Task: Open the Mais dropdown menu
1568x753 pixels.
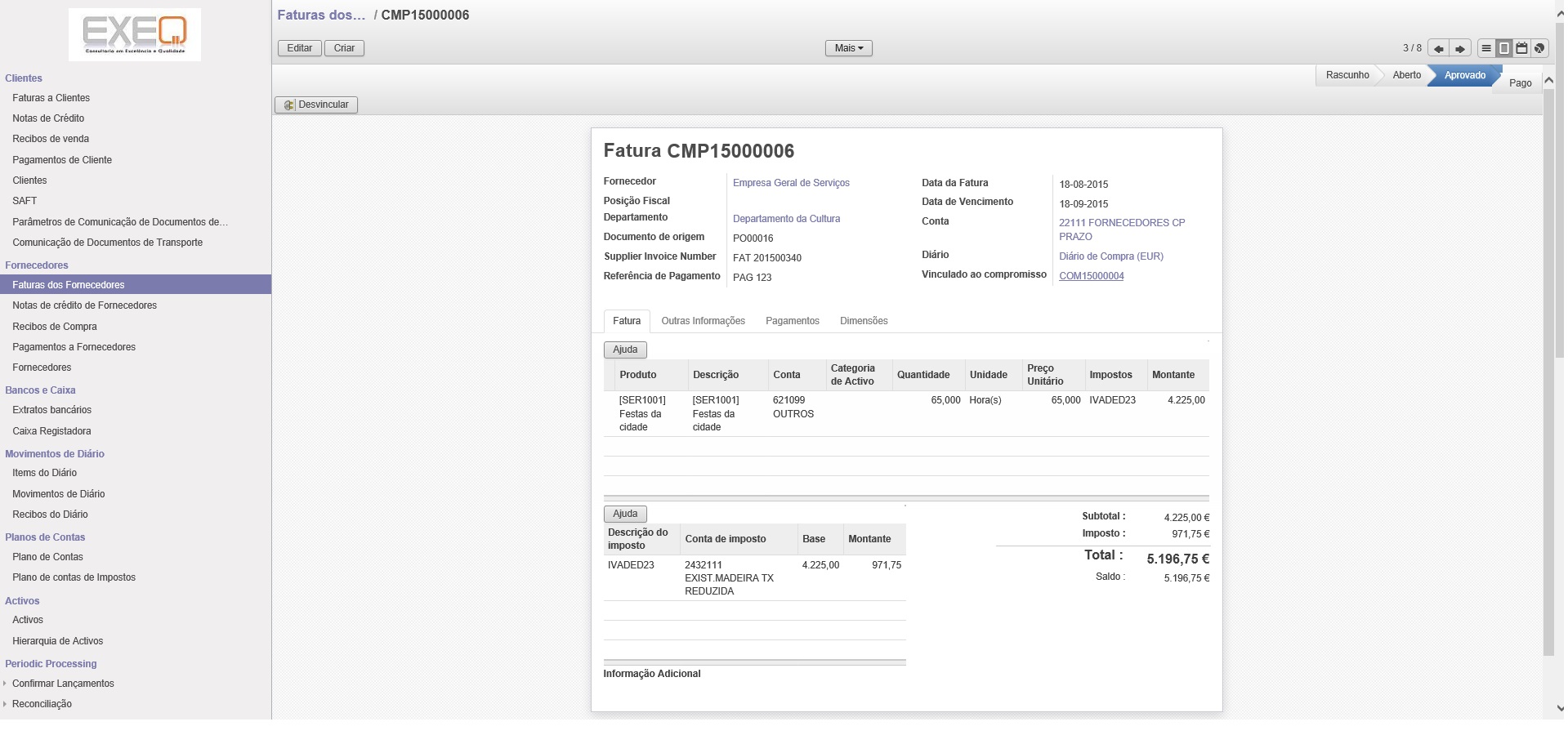Action: (849, 48)
